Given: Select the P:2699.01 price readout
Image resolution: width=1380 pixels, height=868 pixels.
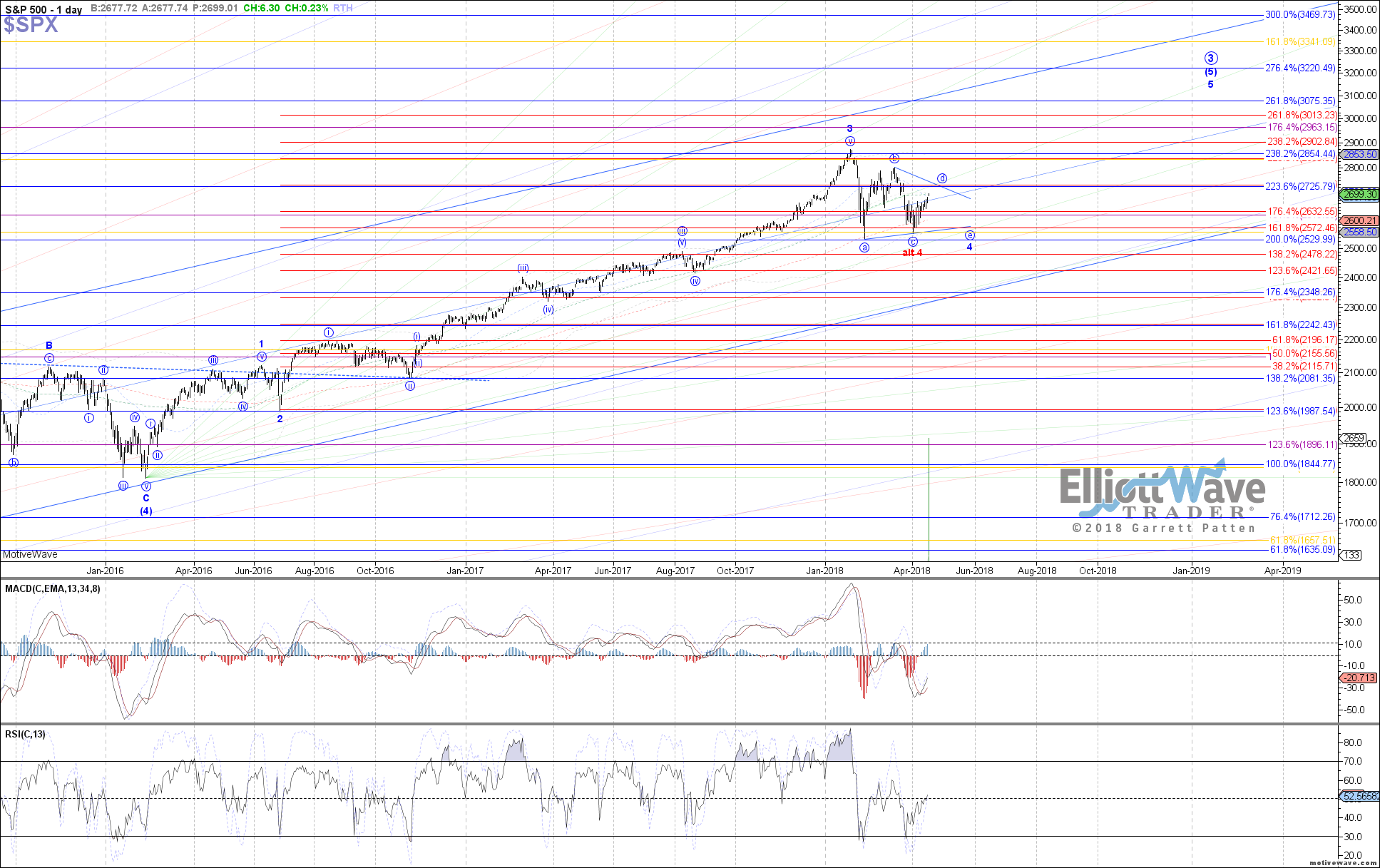Looking at the screenshot, I should tap(215, 9).
